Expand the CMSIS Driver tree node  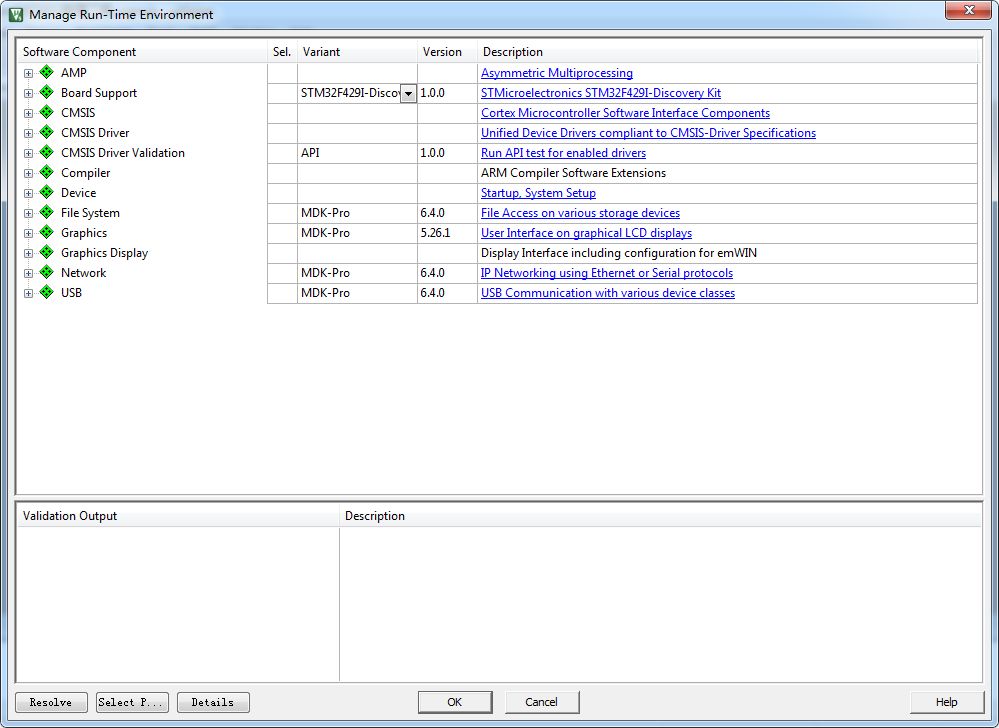point(28,133)
